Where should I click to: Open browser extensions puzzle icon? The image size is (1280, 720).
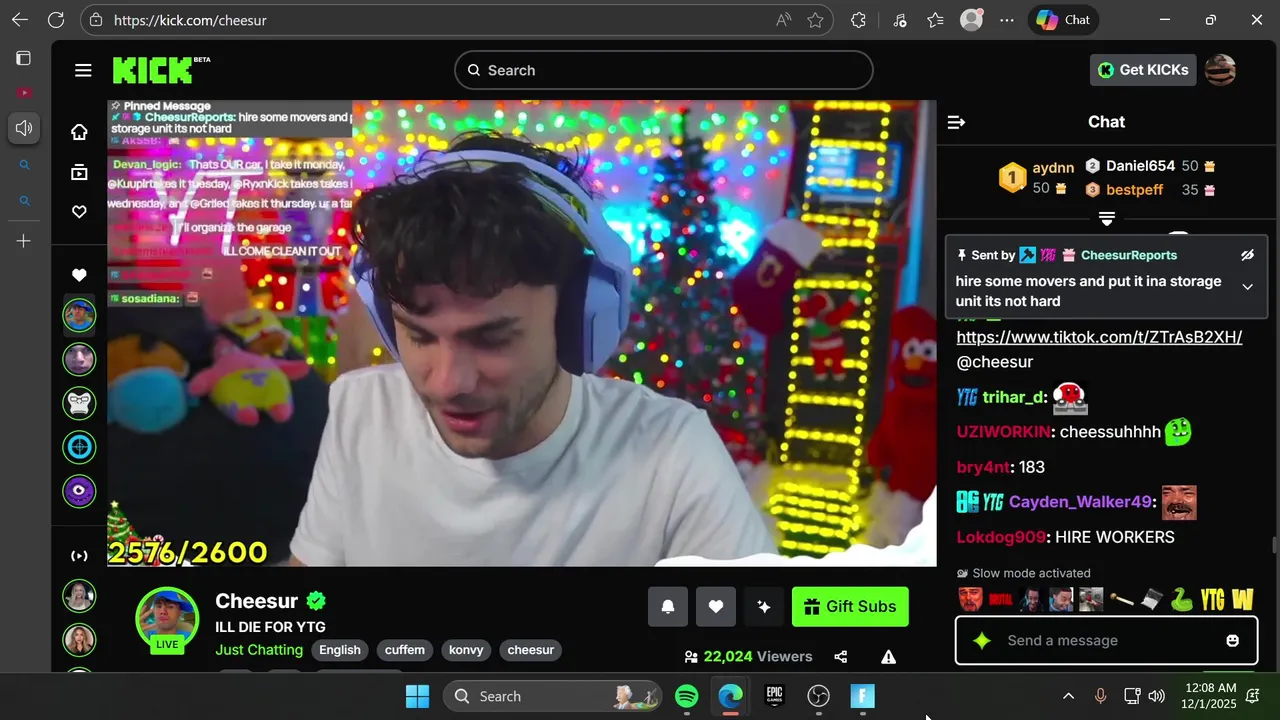coord(858,20)
